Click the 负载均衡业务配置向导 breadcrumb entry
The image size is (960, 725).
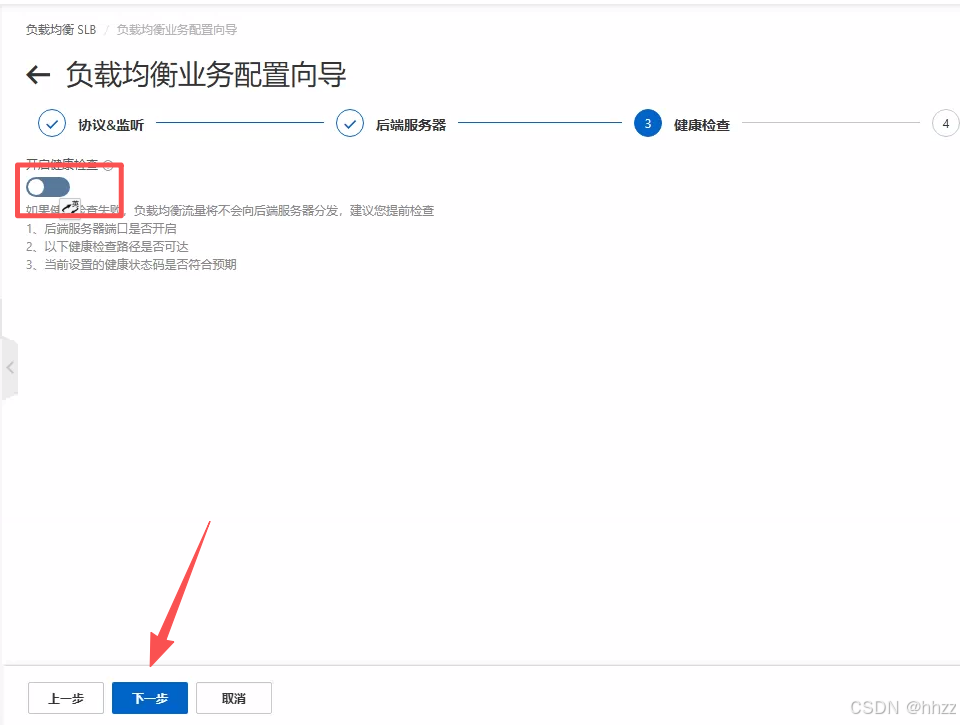tap(176, 29)
